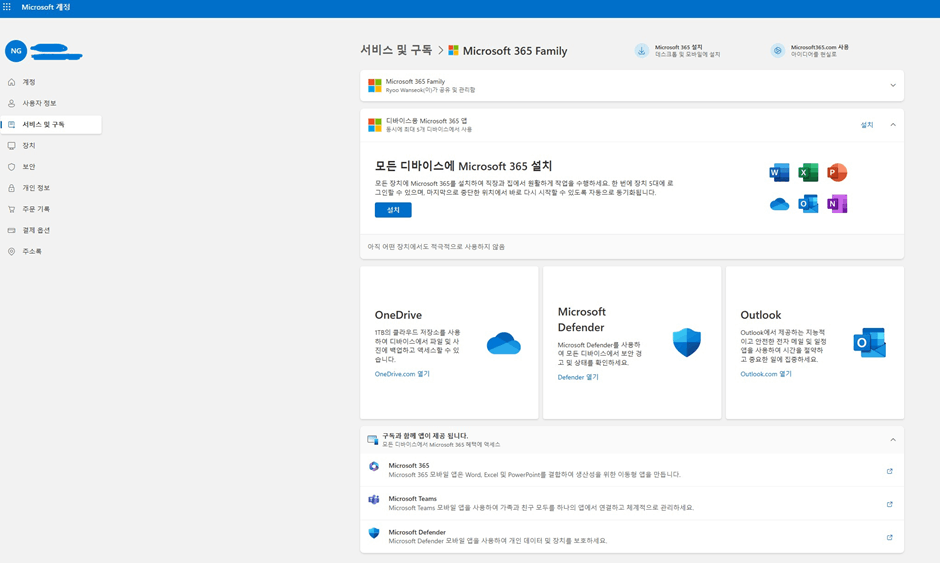Click the 결제 옵션 card icon

(x=11, y=230)
